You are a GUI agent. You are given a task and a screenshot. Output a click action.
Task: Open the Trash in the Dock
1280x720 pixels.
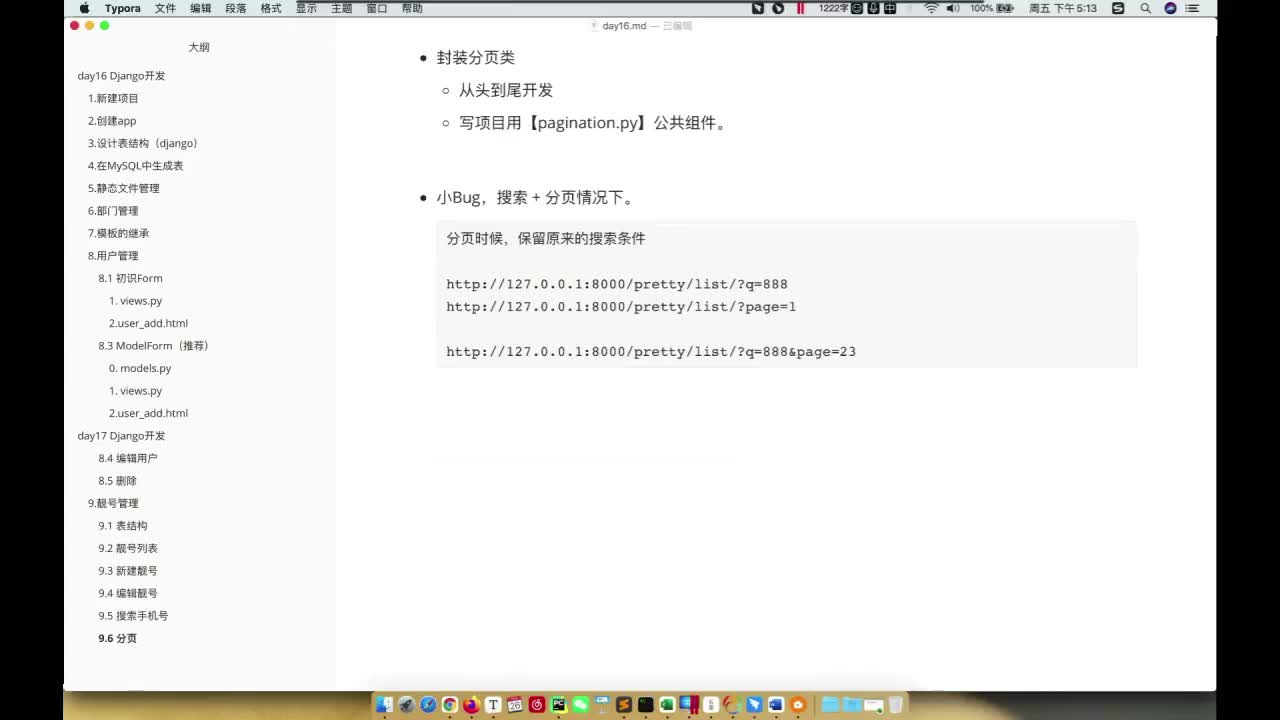coord(896,705)
